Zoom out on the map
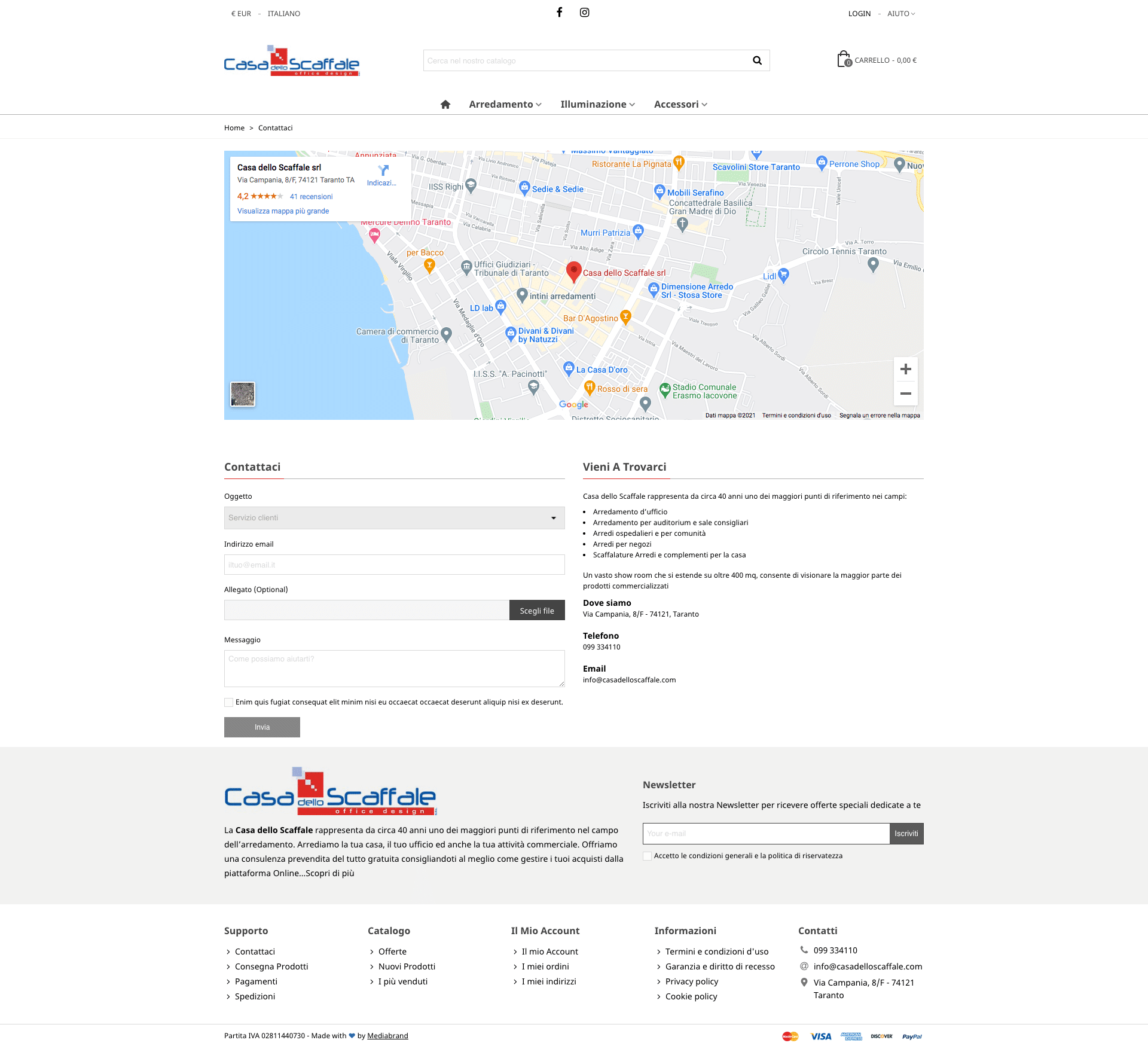This screenshot has height=1049, width=1148. pyautogui.click(x=906, y=394)
